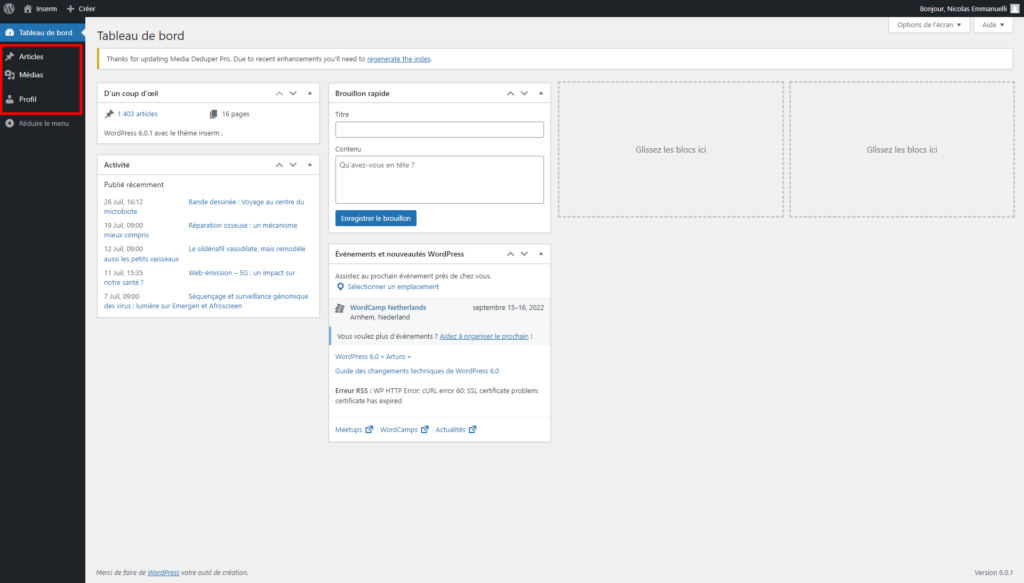Open Médias in the sidebar

point(31,75)
